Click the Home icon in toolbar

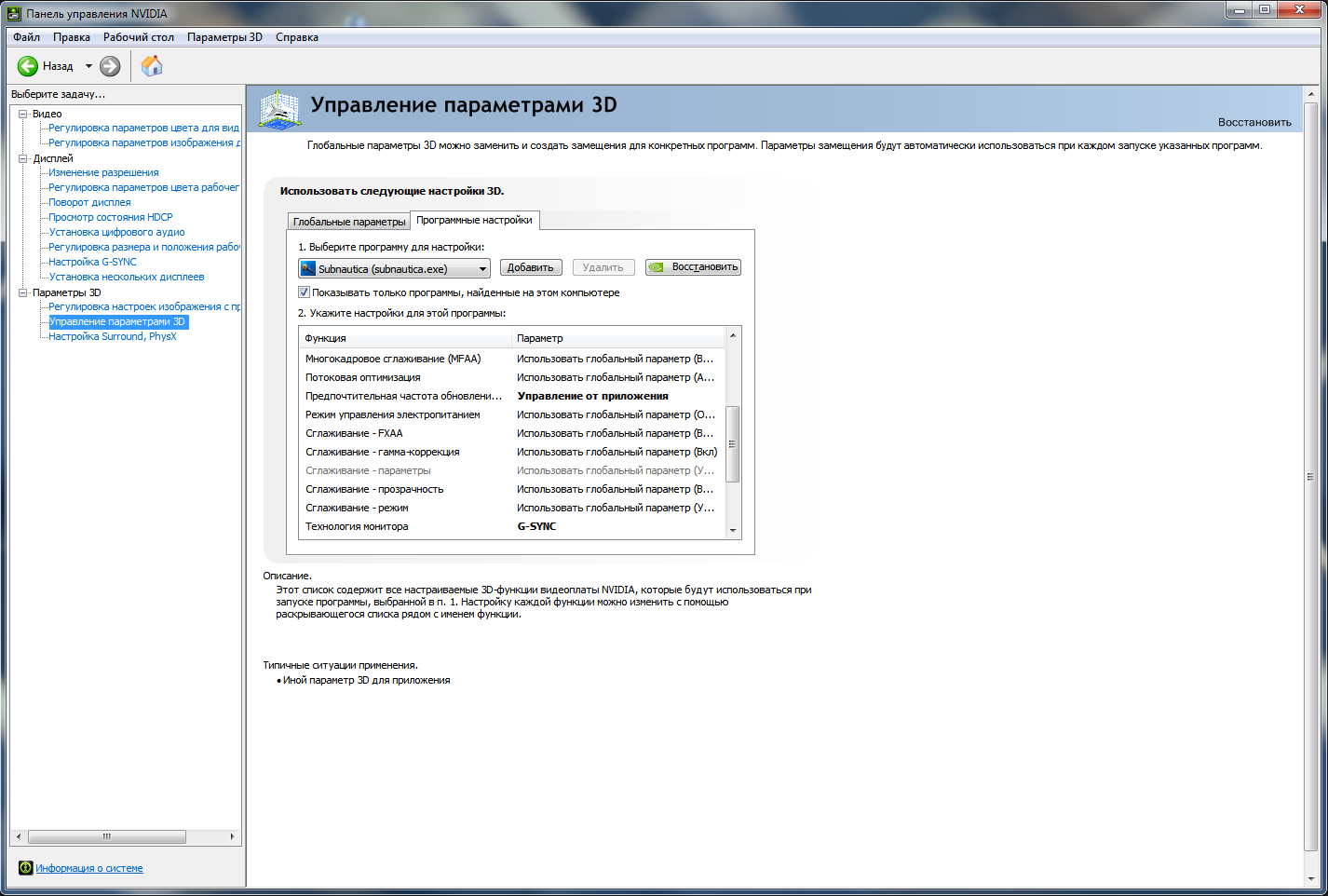click(x=152, y=66)
